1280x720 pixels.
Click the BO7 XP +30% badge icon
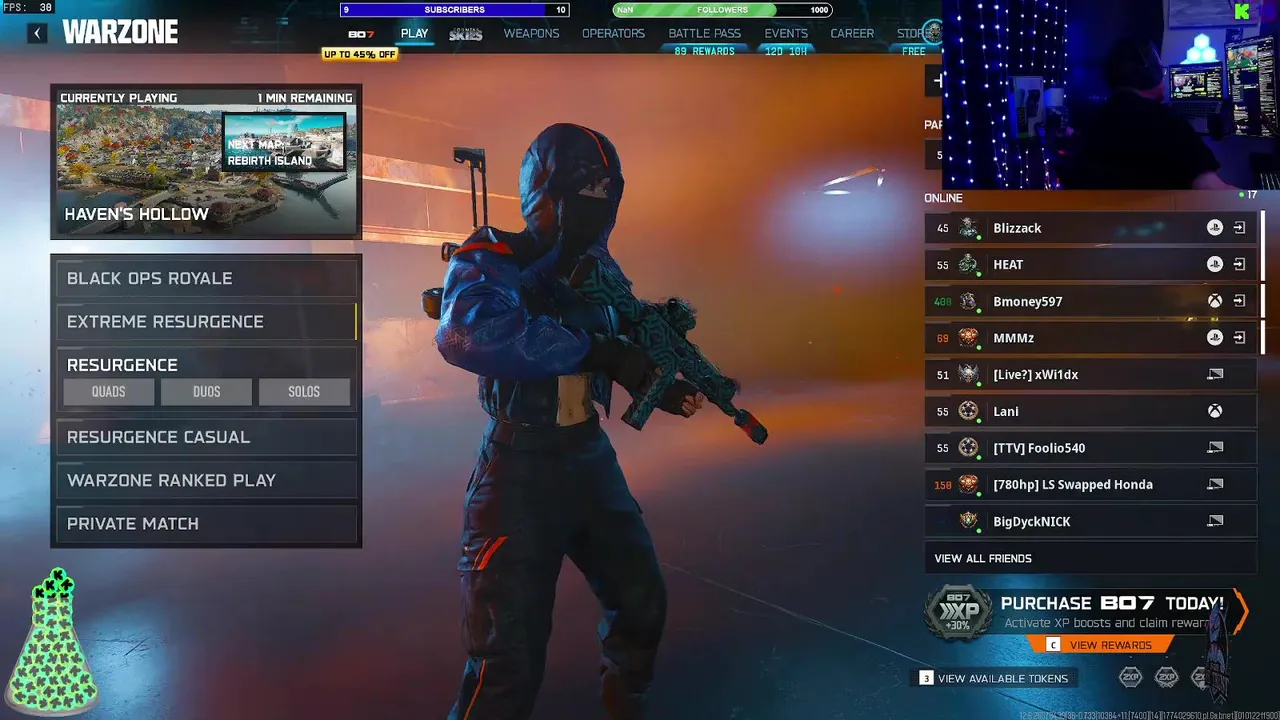tap(957, 612)
